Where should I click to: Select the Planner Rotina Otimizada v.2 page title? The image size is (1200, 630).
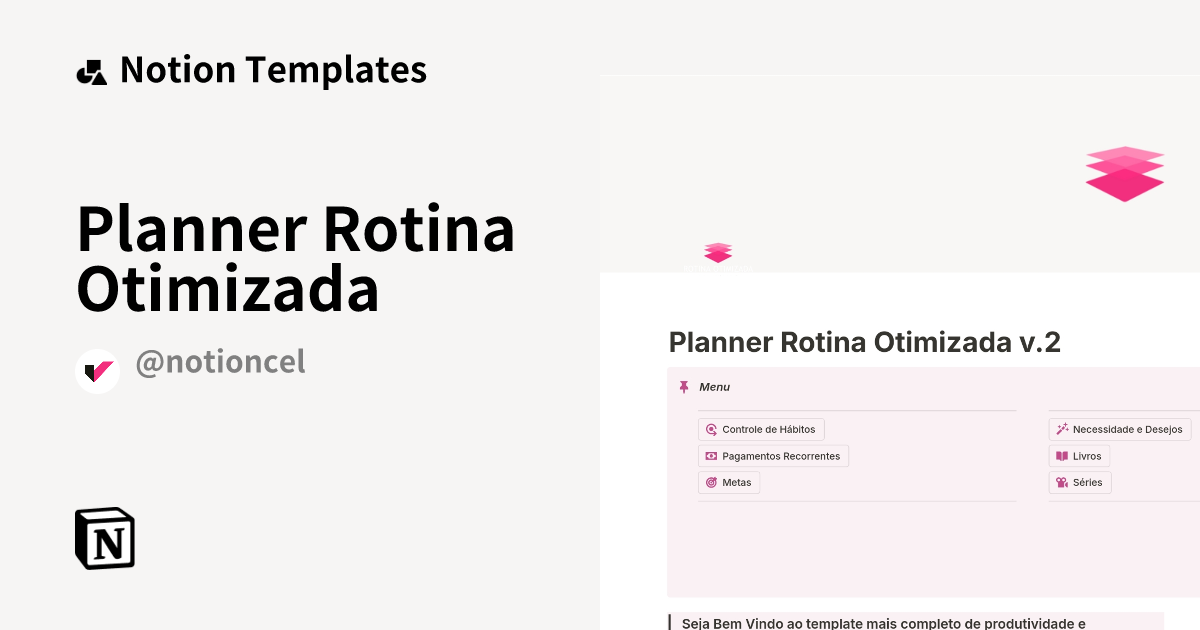click(x=864, y=342)
